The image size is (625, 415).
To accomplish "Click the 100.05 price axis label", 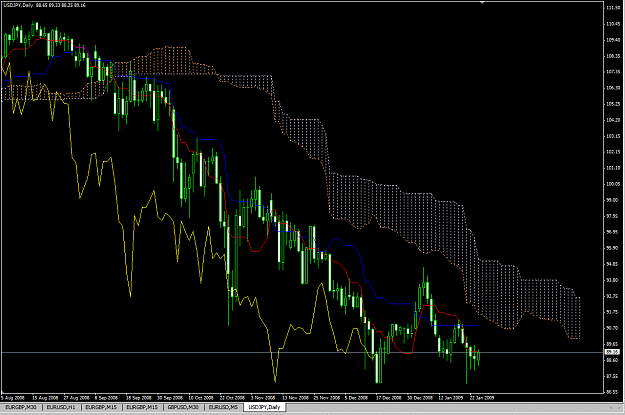I will pyautogui.click(x=613, y=184).
